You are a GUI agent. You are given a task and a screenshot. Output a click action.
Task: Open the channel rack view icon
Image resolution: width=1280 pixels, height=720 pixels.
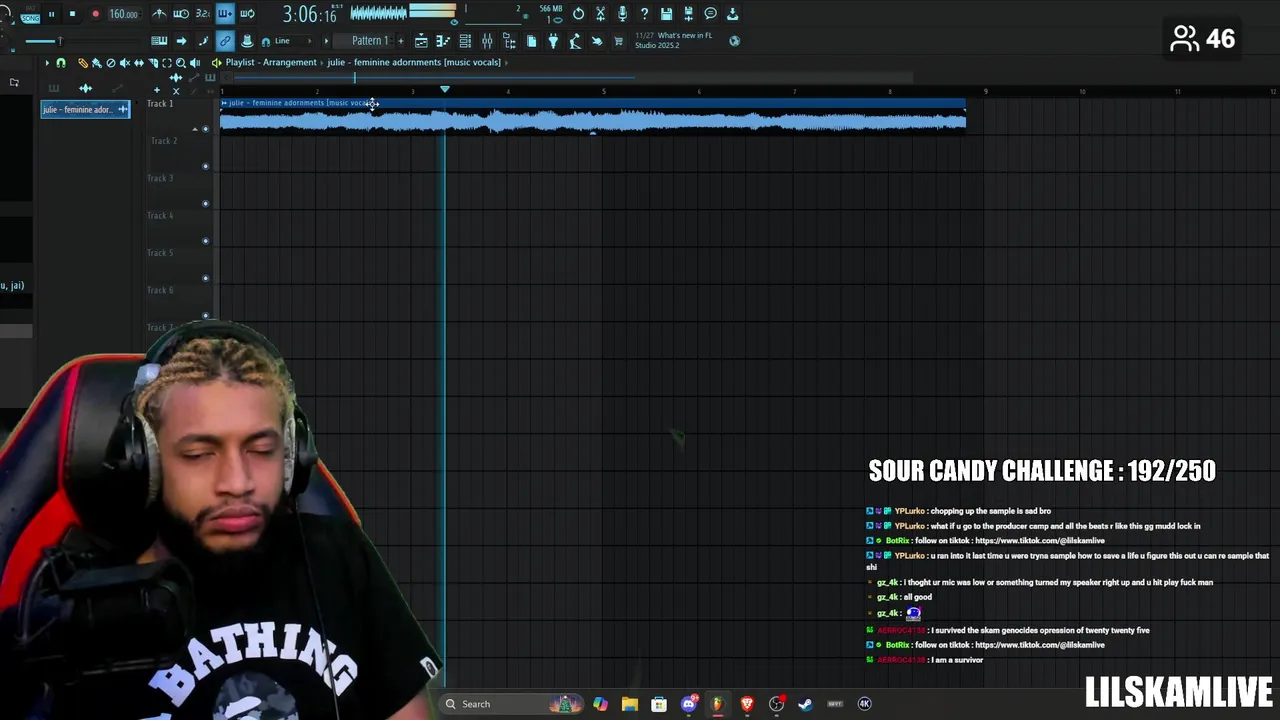(x=465, y=41)
